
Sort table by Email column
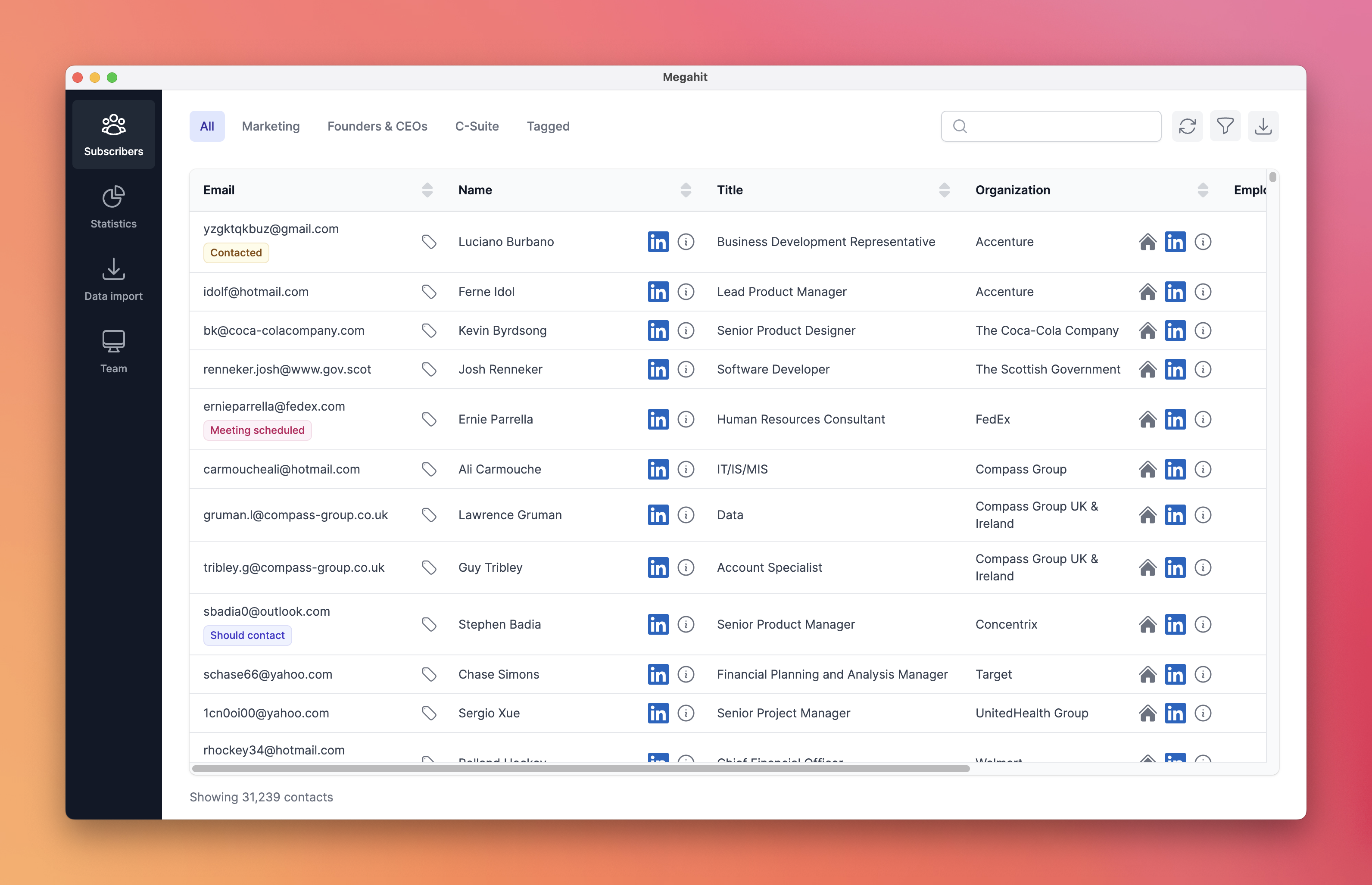point(427,190)
